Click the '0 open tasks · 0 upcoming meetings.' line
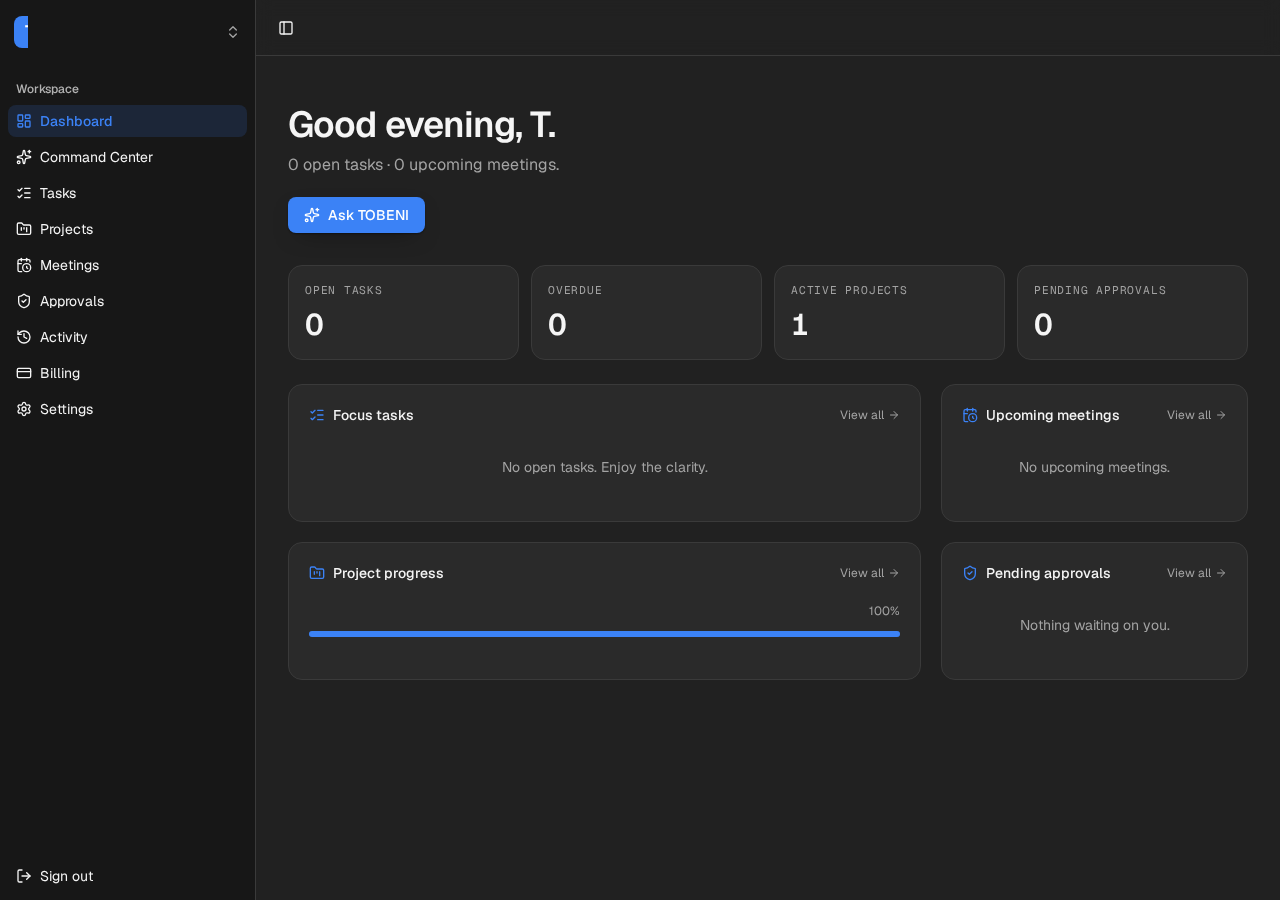 [x=424, y=164]
